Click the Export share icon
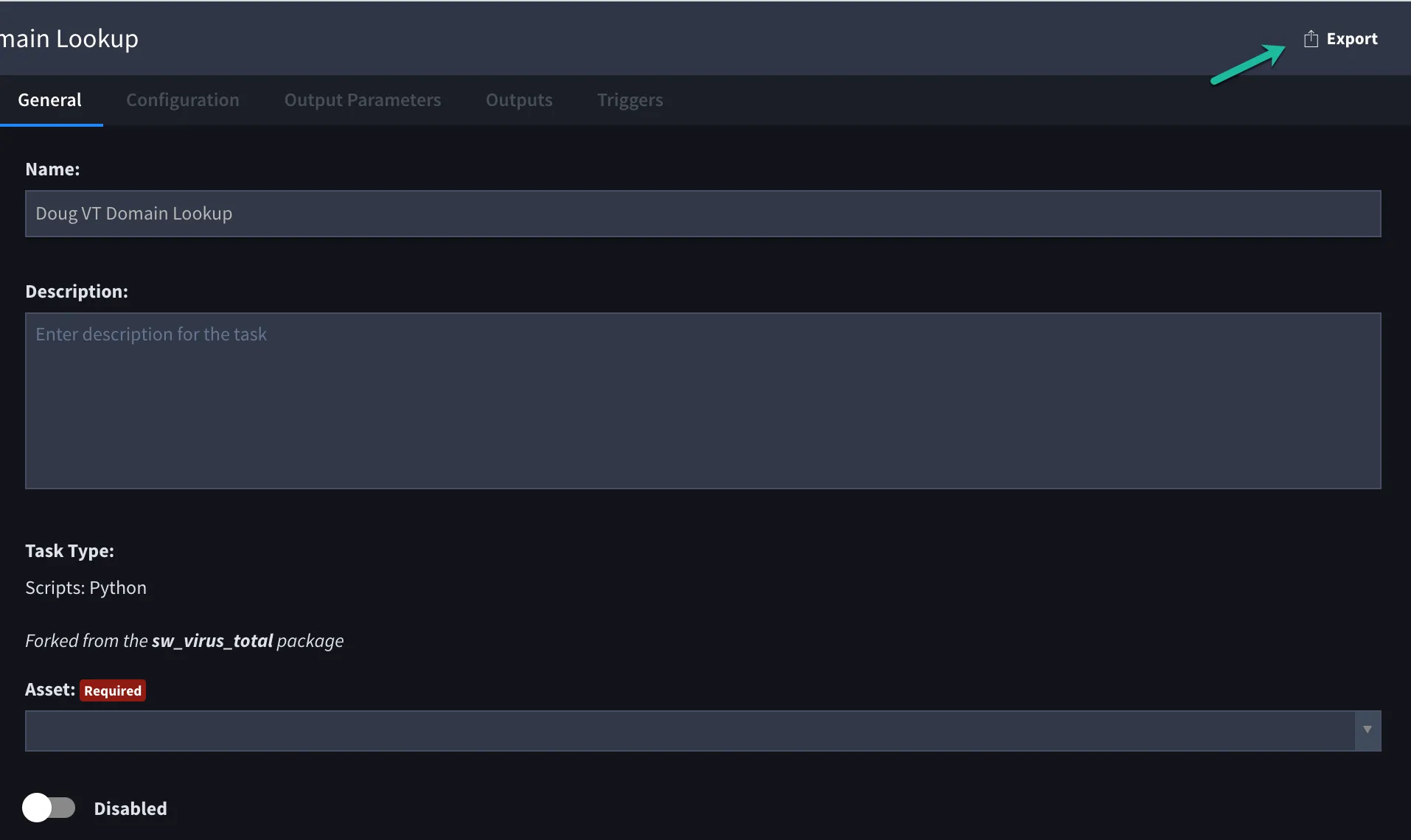 pos(1311,38)
